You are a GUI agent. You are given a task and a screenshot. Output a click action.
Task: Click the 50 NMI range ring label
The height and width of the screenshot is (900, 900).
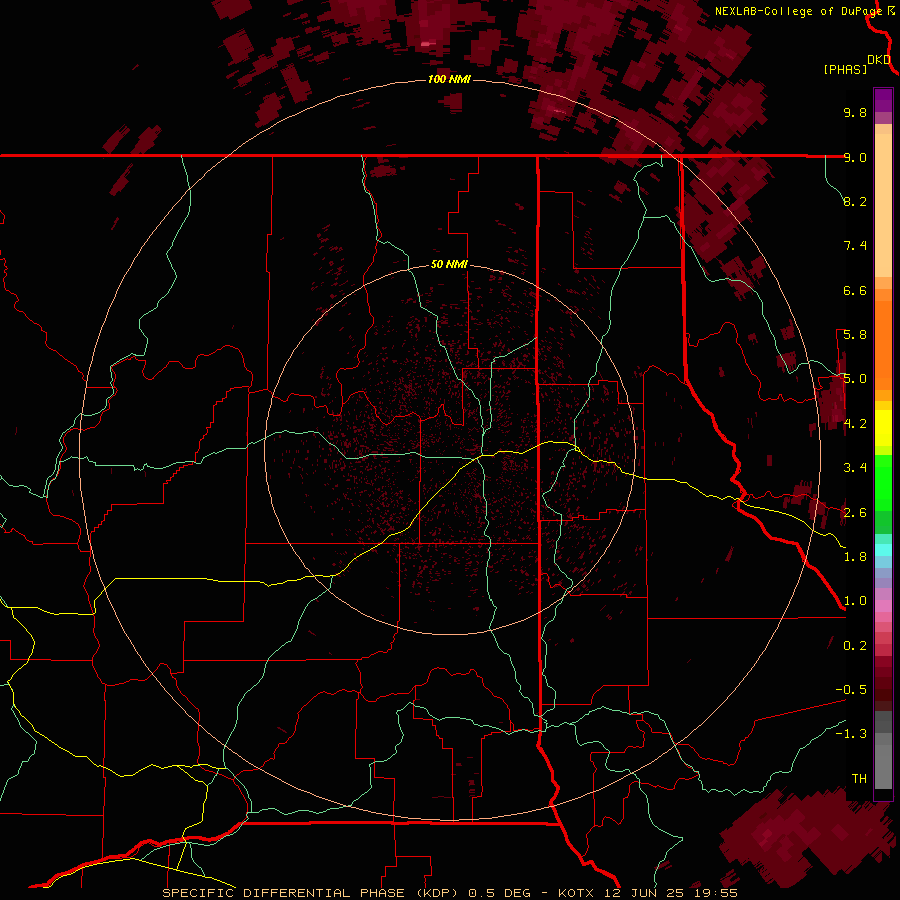click(x=449, y=264)
